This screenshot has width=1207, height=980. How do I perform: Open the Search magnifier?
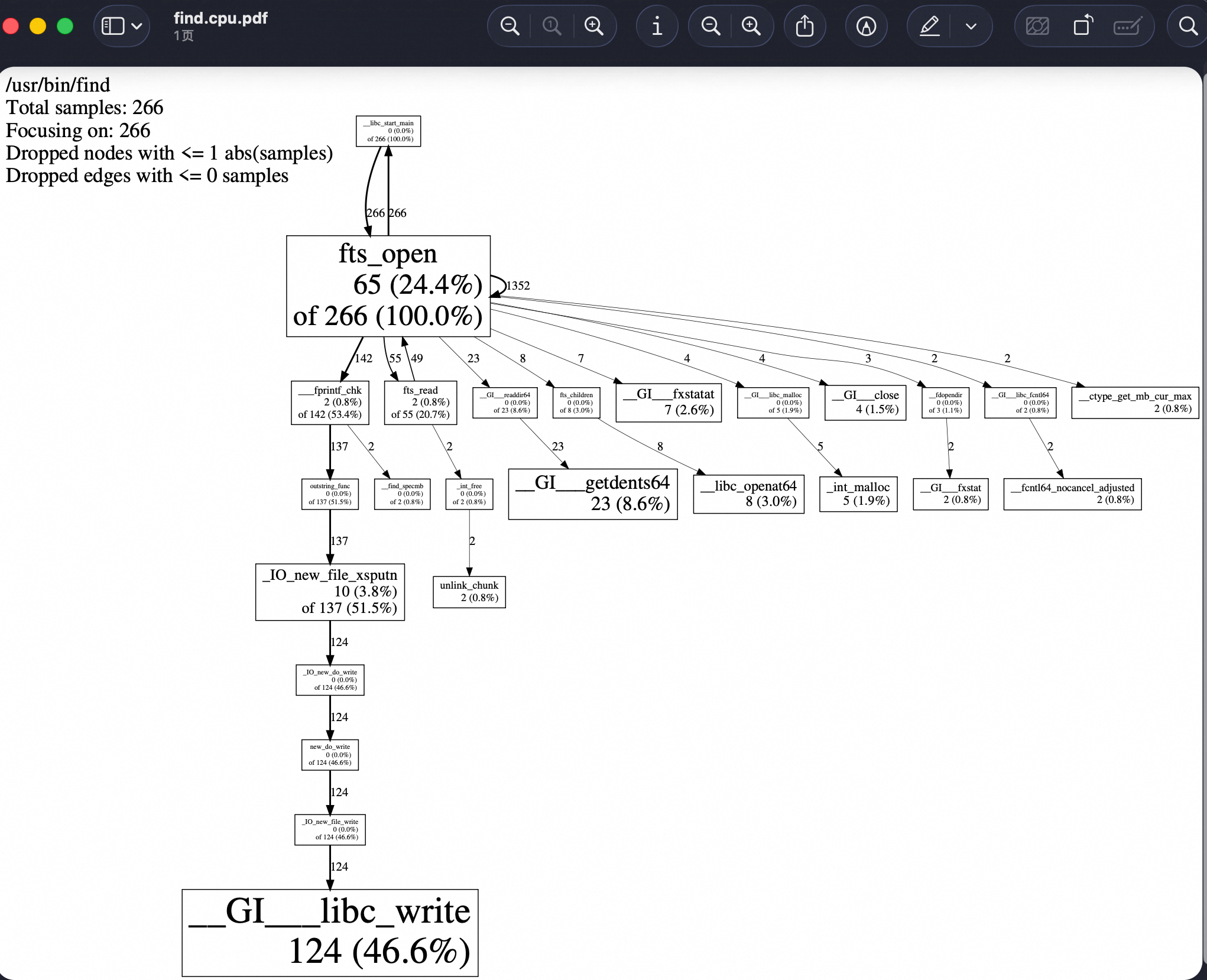(1187, 26)
